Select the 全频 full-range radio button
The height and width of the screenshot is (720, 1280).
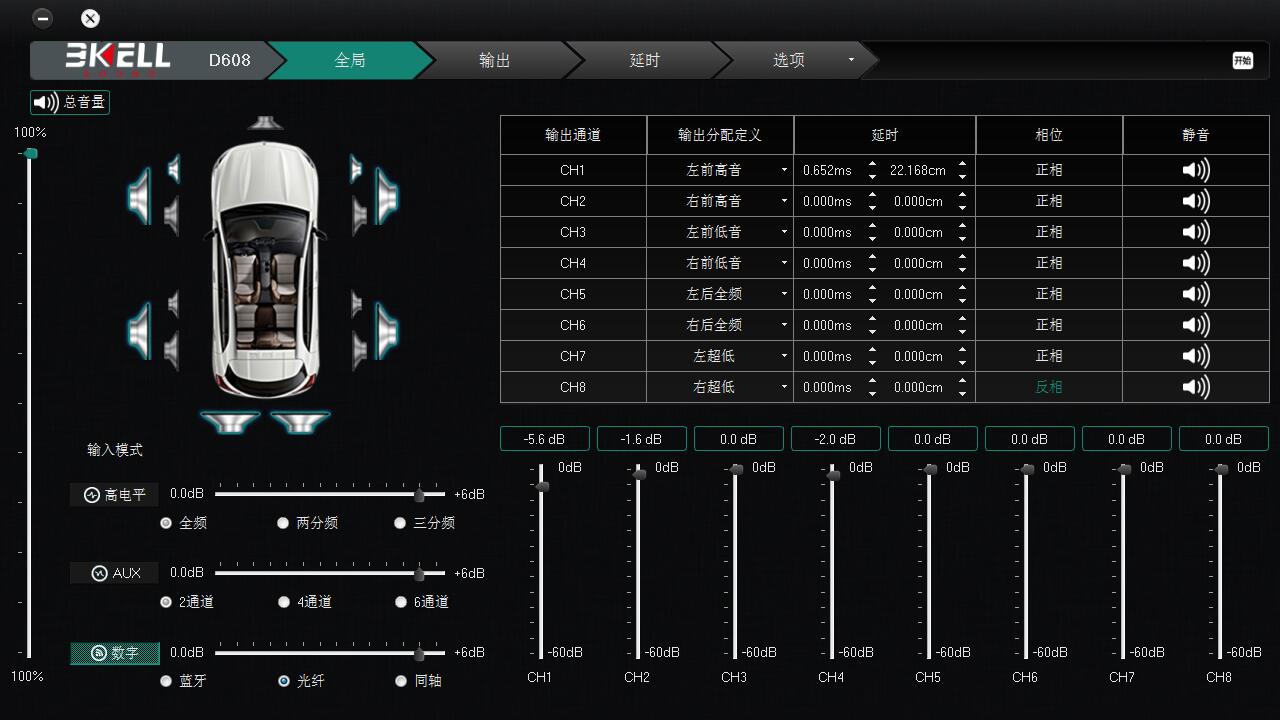tap(166, 523)
